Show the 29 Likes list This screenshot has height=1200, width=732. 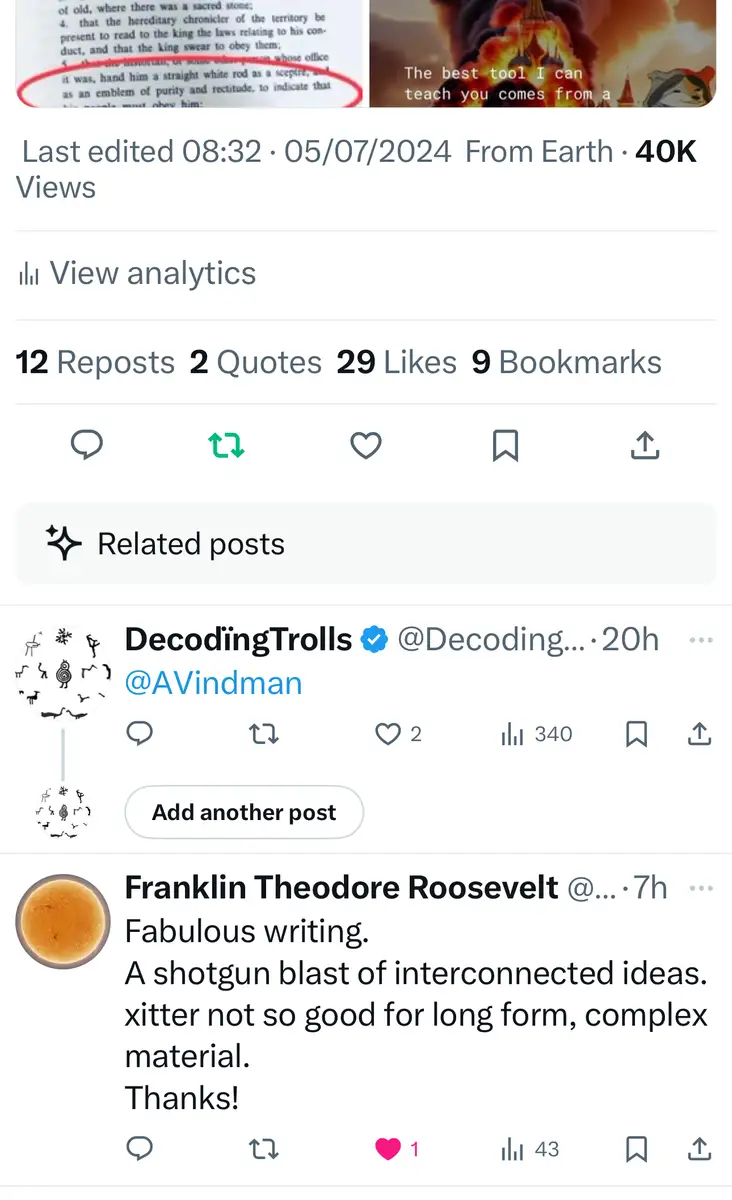pos(396,362)
